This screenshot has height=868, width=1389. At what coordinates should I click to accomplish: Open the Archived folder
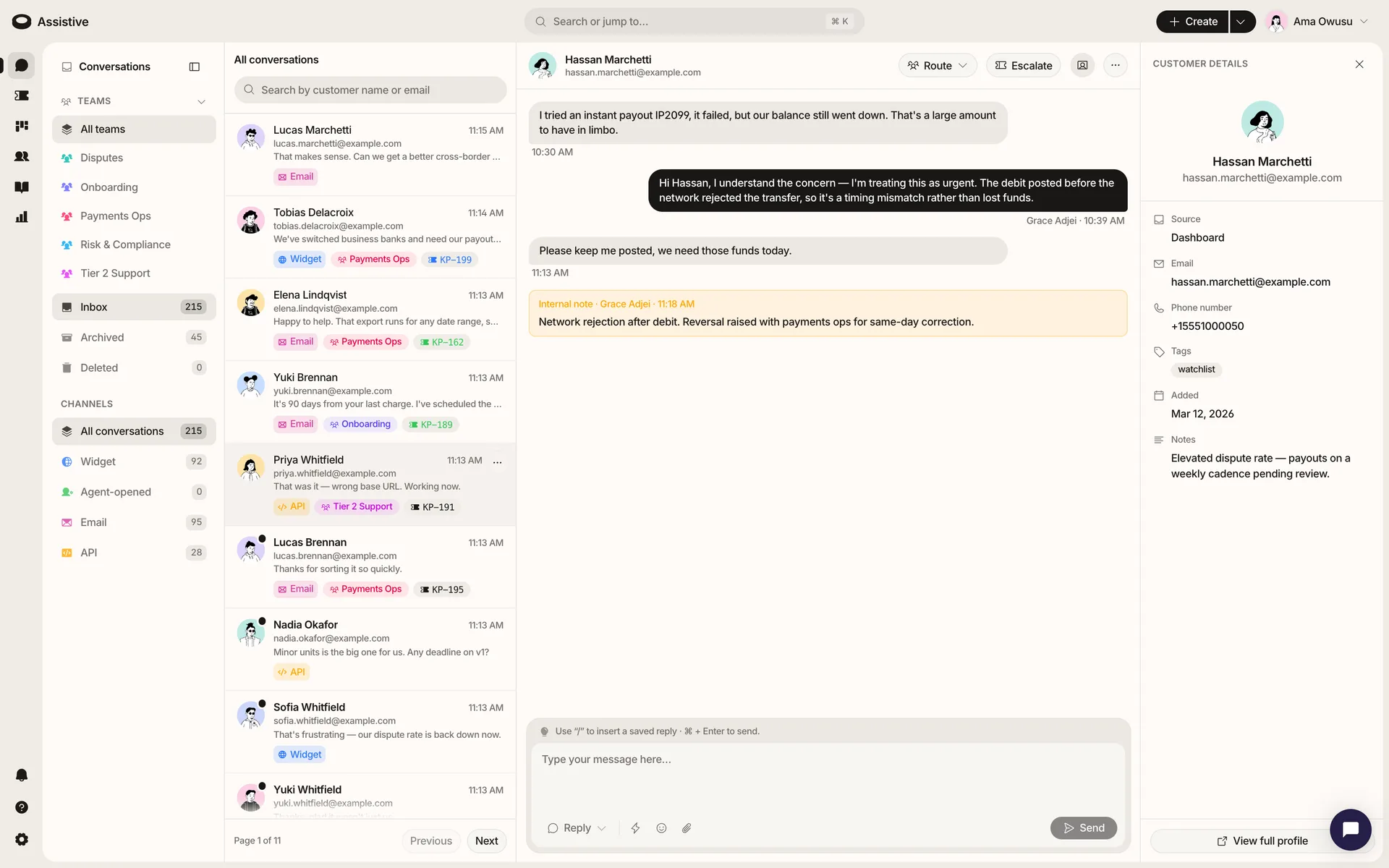click(x=134, y=337)
